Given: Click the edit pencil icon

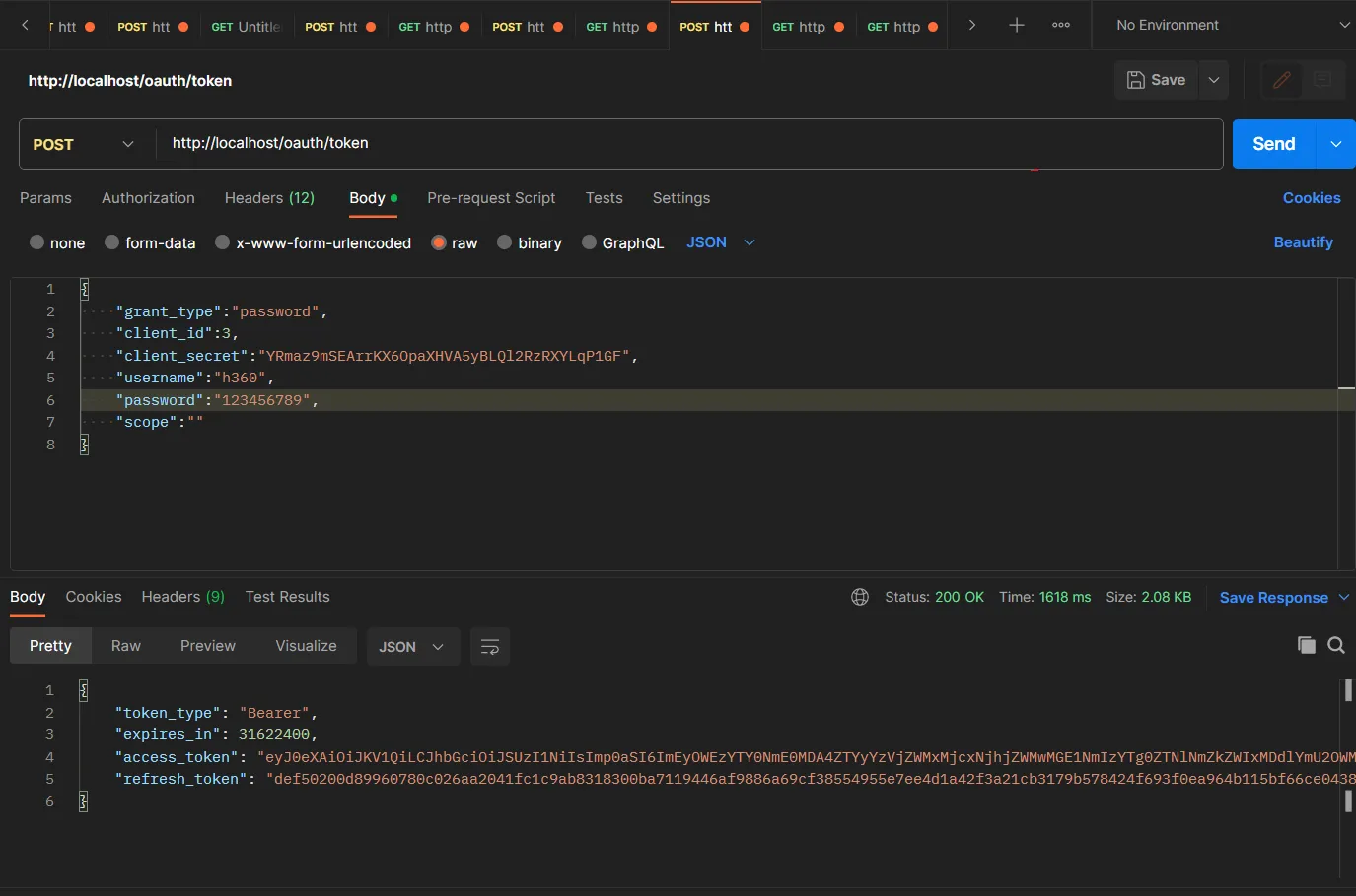Looking at the screenshot, I should 1282,80.
